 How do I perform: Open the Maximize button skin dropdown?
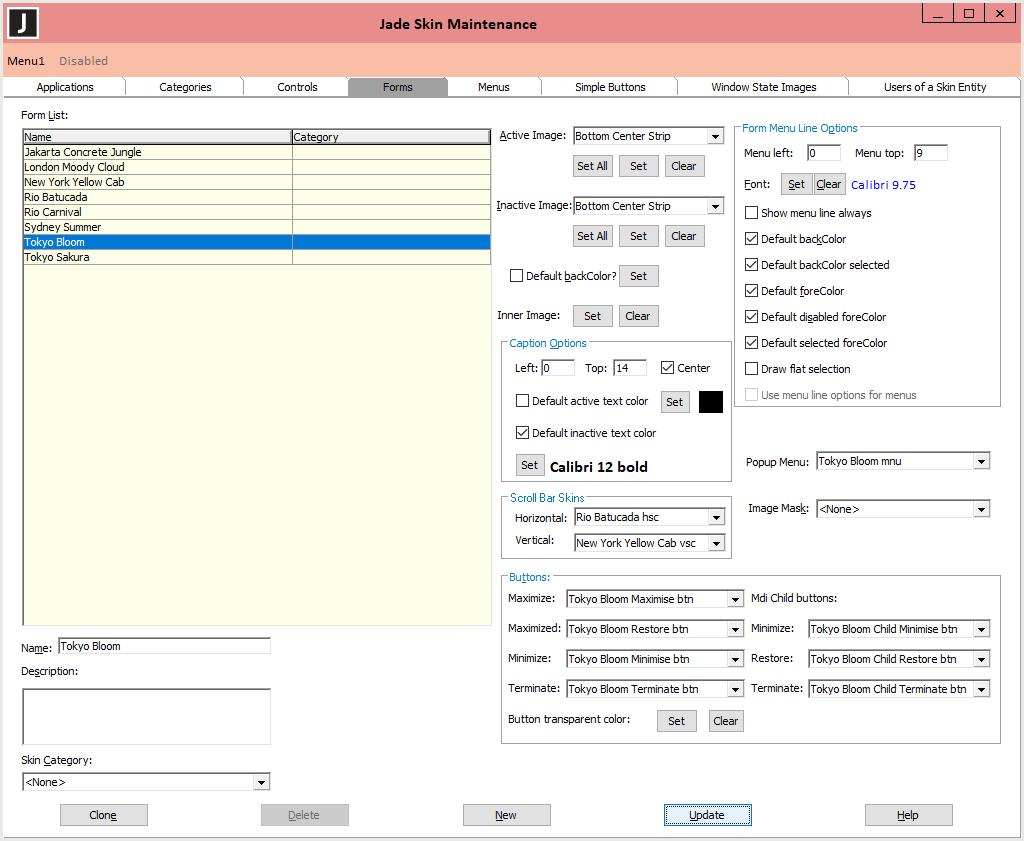coord(735,600)
